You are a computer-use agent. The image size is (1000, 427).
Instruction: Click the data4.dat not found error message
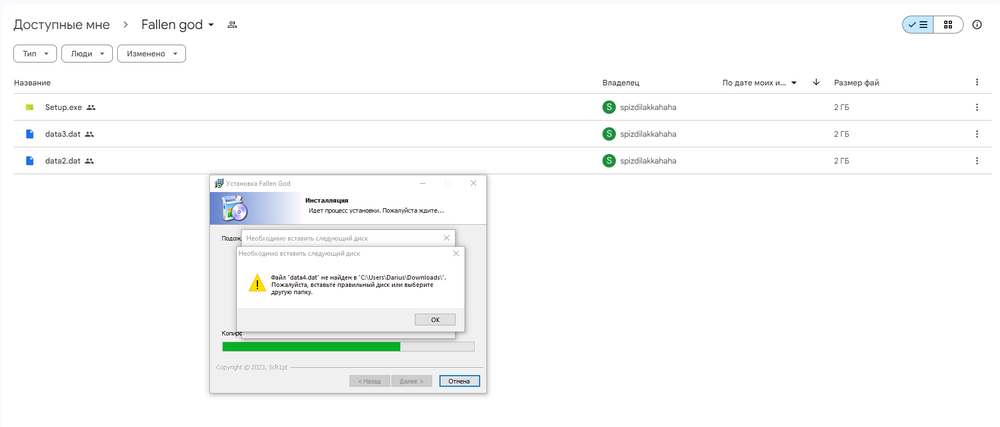point(358,285)
